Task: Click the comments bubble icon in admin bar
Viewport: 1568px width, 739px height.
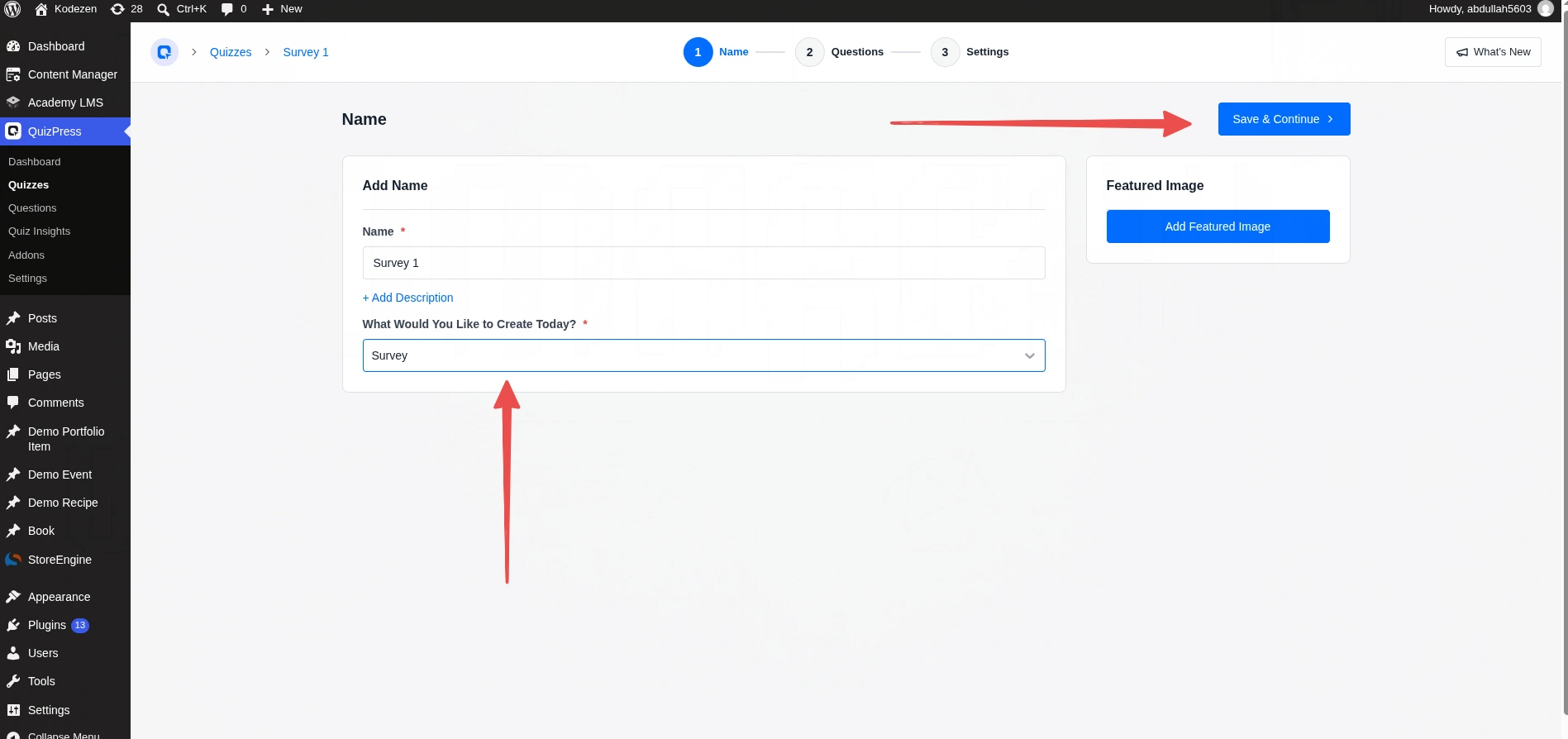Action: click(x=227, y=9)
